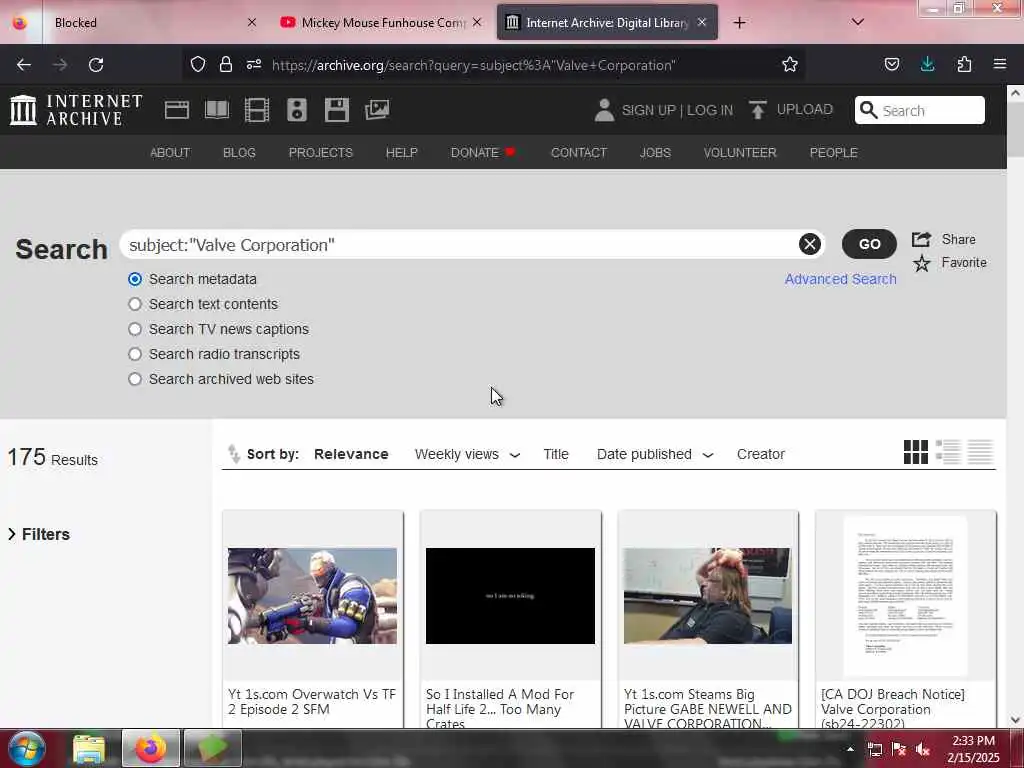Click SIGN UP | LOG IN link
This screenshot has width=1024, height=768.
tap(677, 110)
